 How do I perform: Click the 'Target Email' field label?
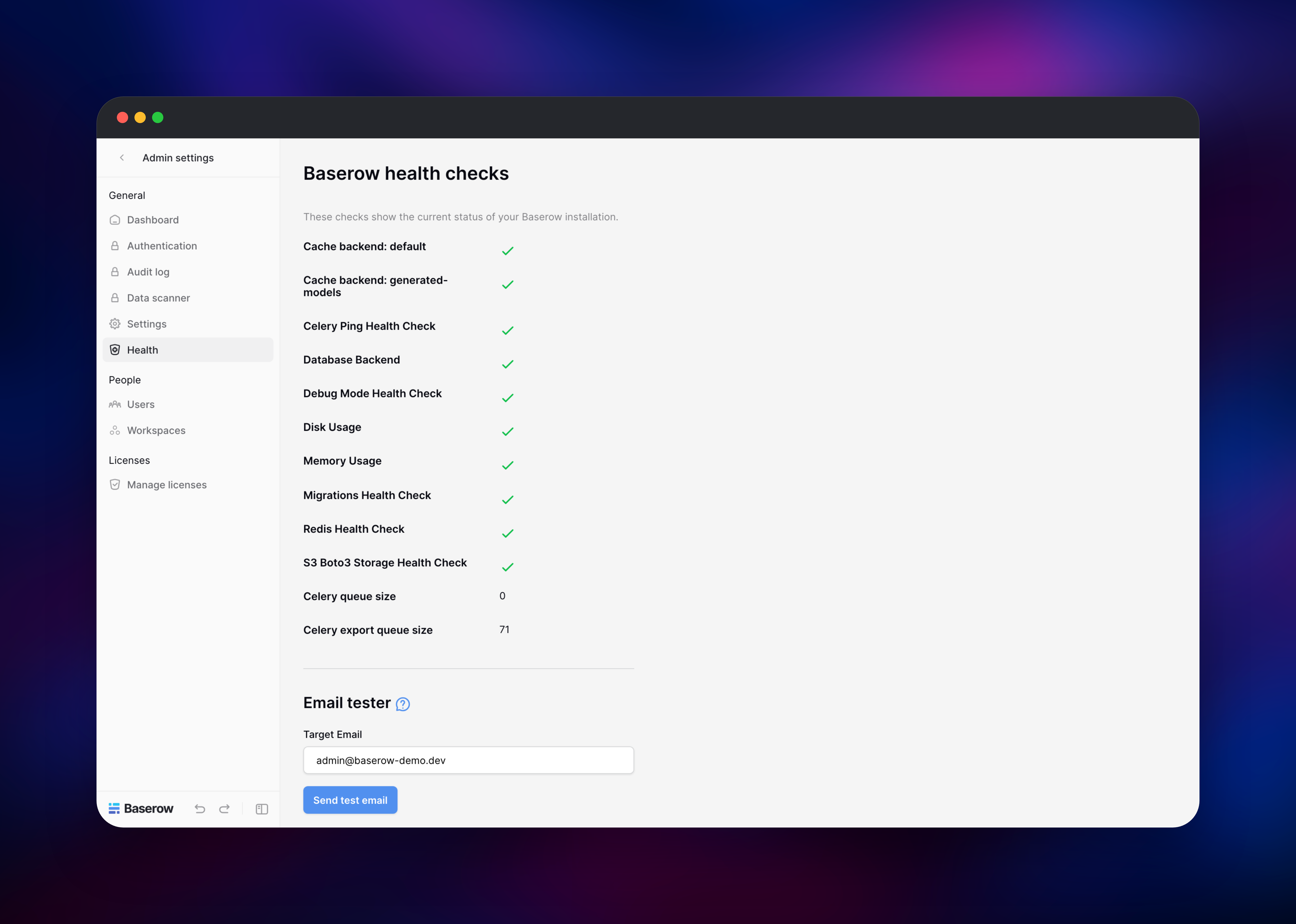tap(332, 734)
